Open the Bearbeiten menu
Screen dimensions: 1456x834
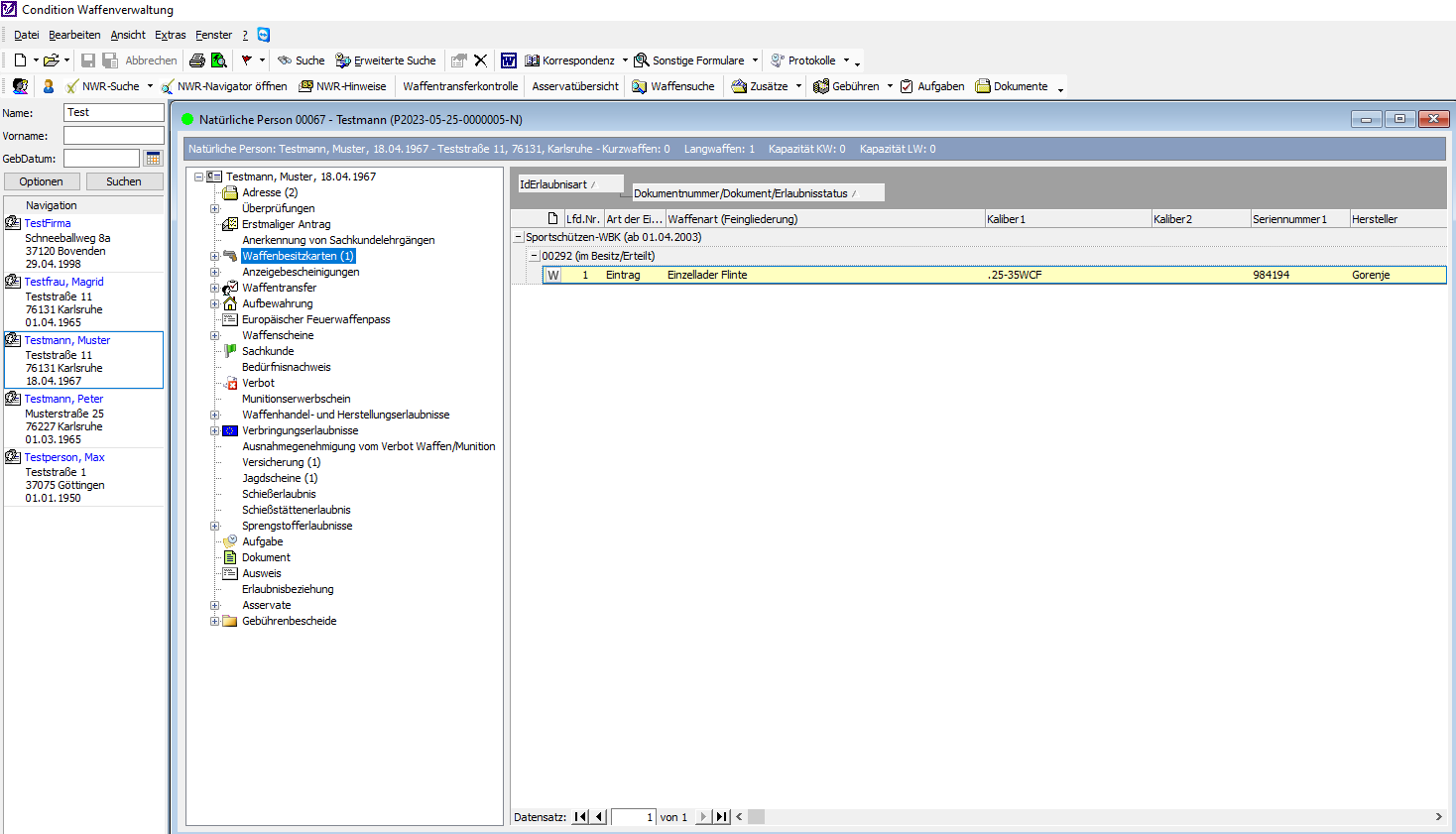click(74, 35)
